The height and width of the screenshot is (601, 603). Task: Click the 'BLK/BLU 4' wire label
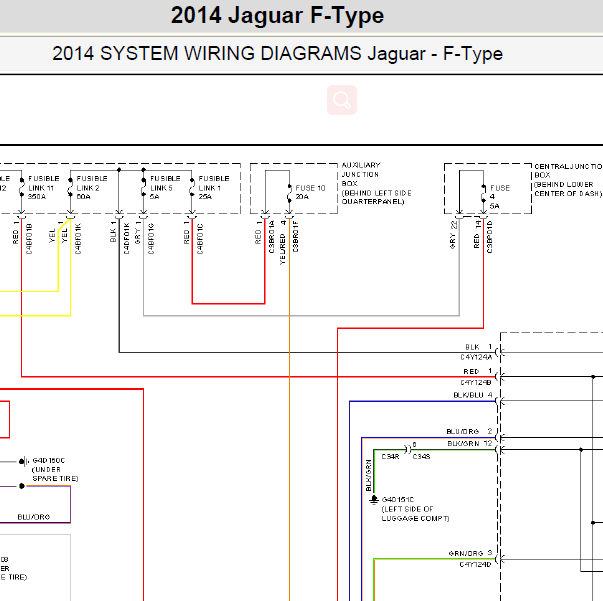tap(473, 395)
